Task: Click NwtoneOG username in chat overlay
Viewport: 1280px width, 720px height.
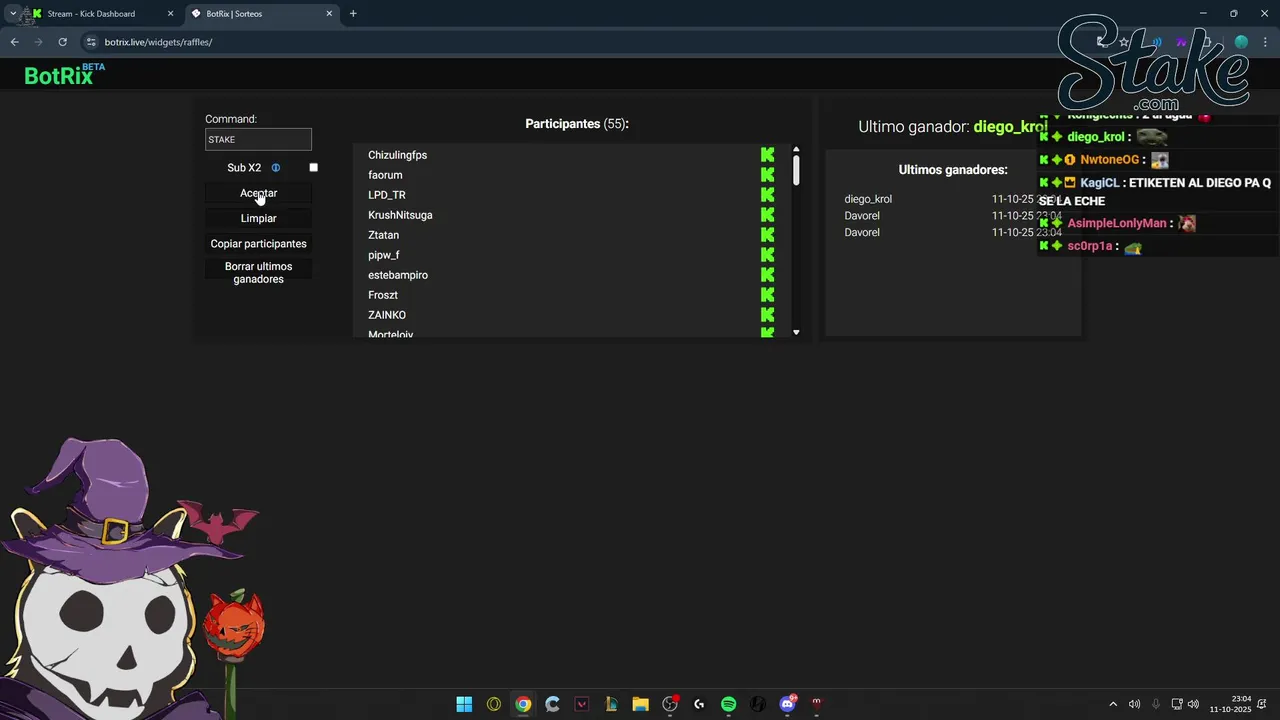Action: [1109, 160]
